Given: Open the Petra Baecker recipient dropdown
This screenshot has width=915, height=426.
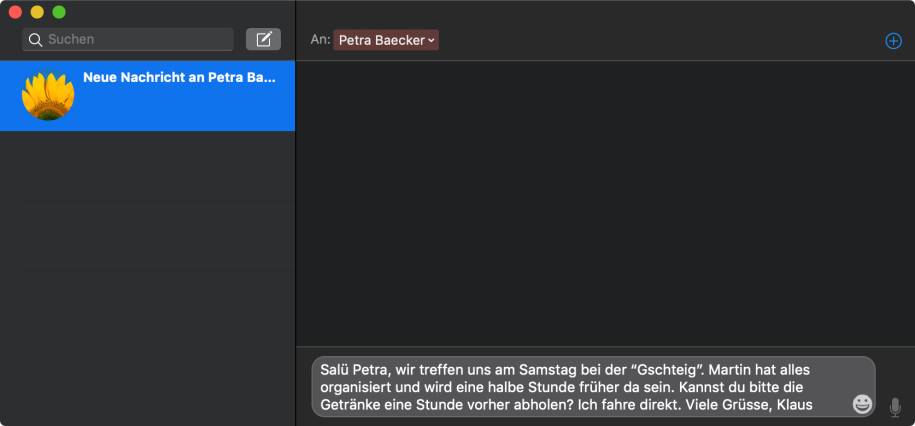Looking at the screenshot, I should [x=386, y=40].
